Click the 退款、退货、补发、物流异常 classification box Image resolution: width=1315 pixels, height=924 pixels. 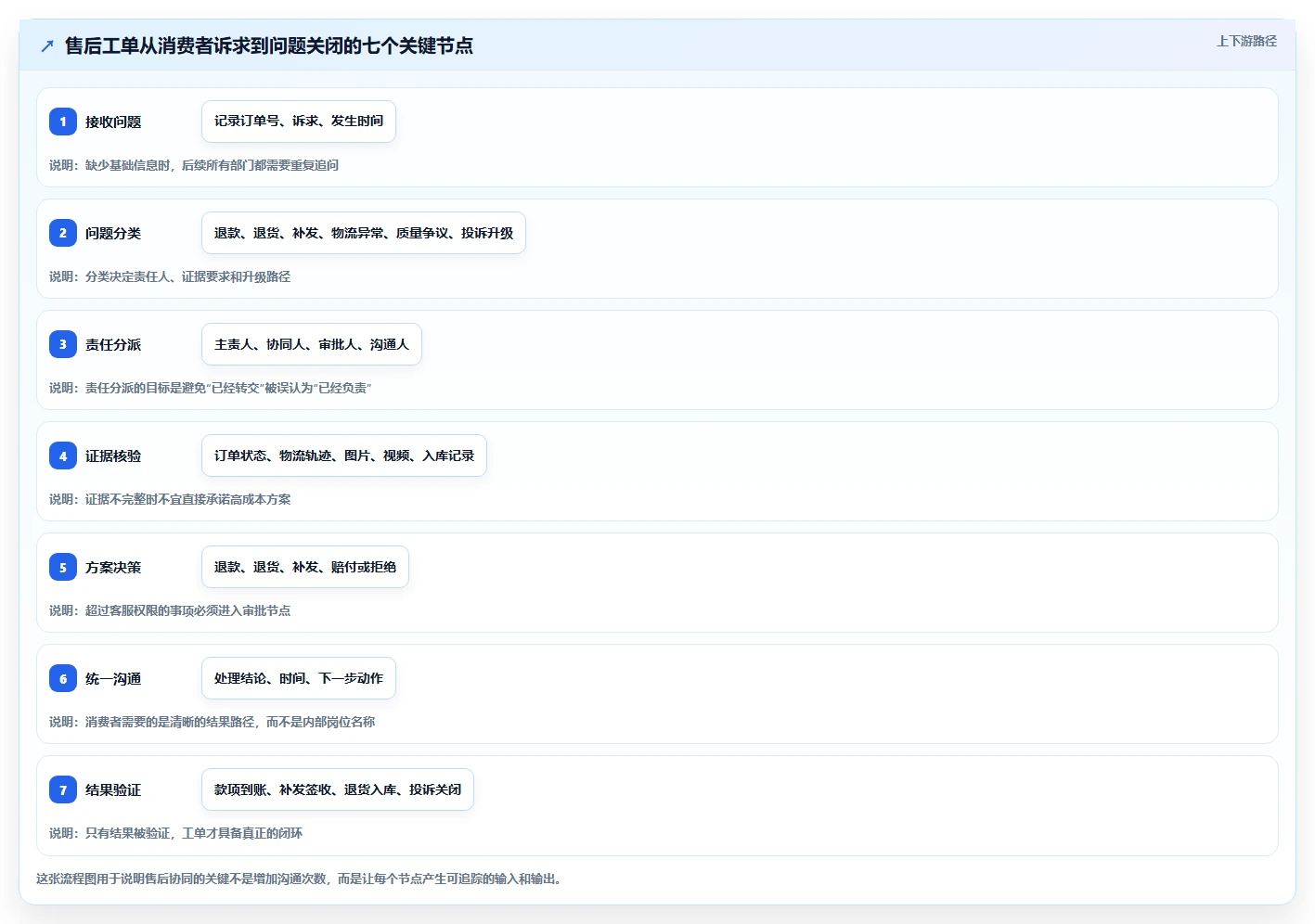click(x=364, y=233)
